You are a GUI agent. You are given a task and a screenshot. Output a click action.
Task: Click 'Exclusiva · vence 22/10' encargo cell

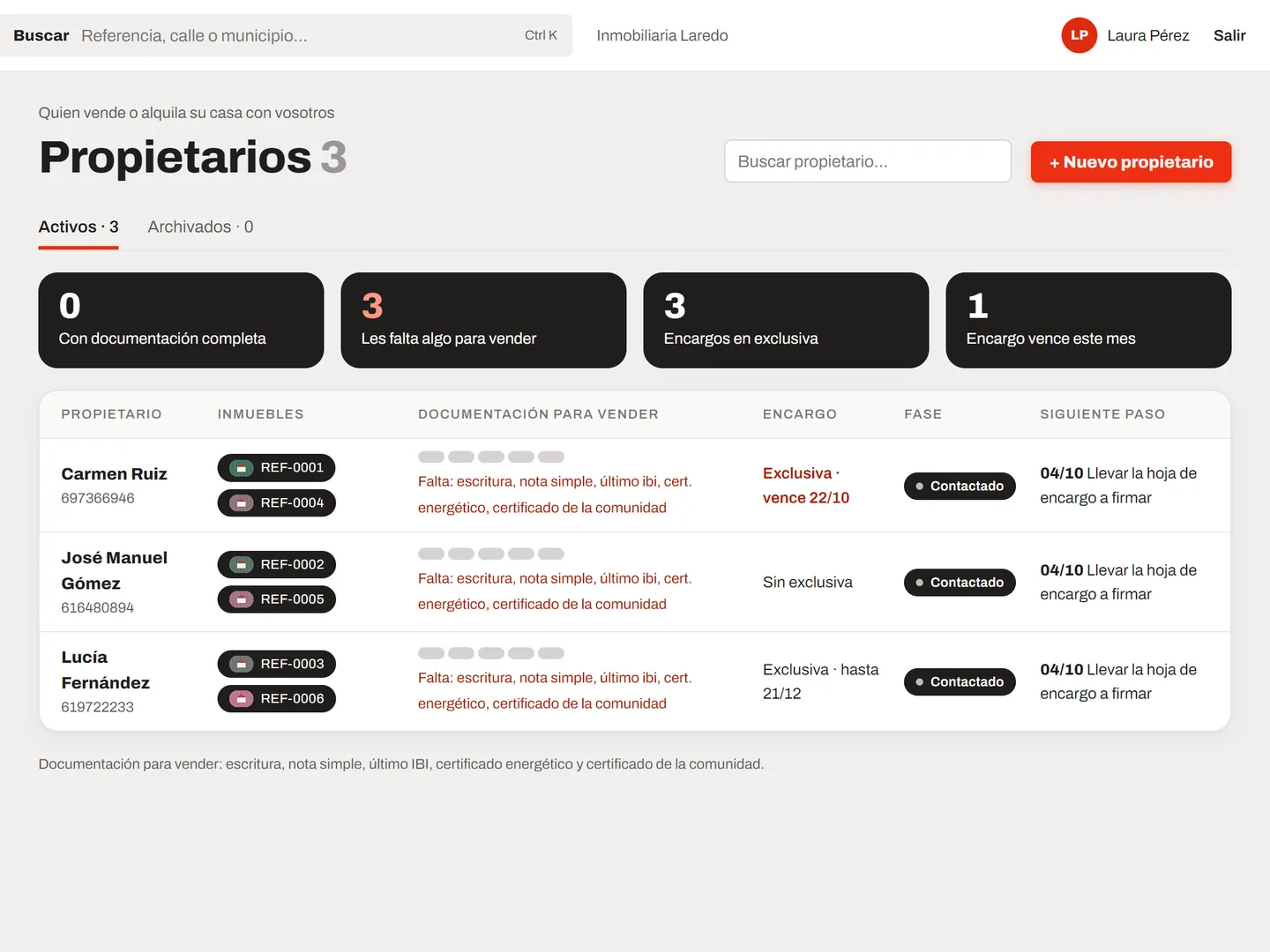(x=806, y=486)
